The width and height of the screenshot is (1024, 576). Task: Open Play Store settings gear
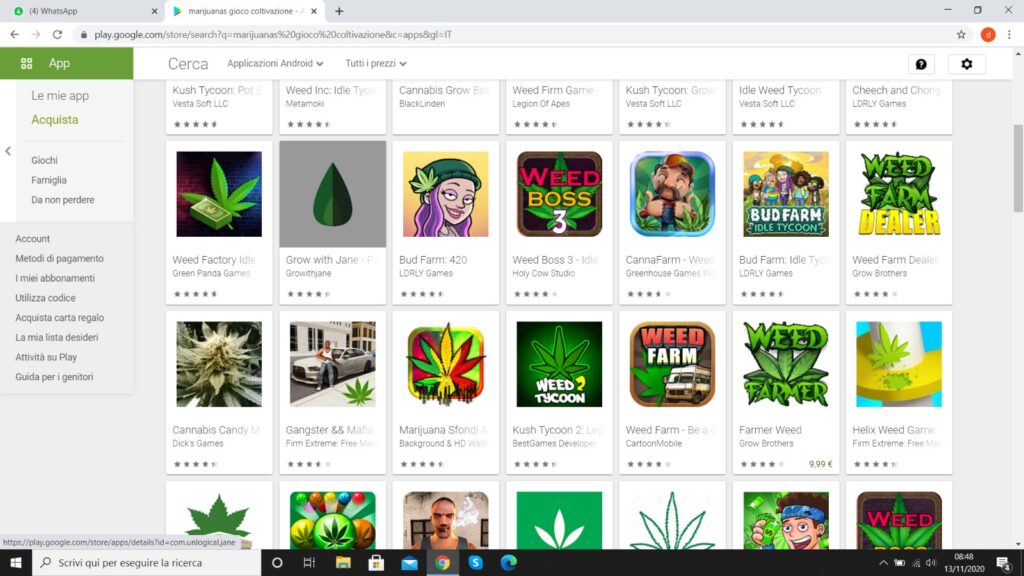coord(967,64)
